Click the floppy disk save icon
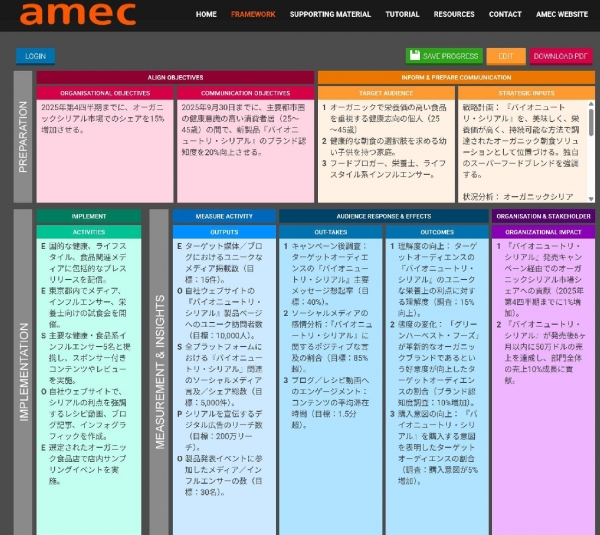The height and width of the screenshot is (535, 600). click(x=415, y=55)
